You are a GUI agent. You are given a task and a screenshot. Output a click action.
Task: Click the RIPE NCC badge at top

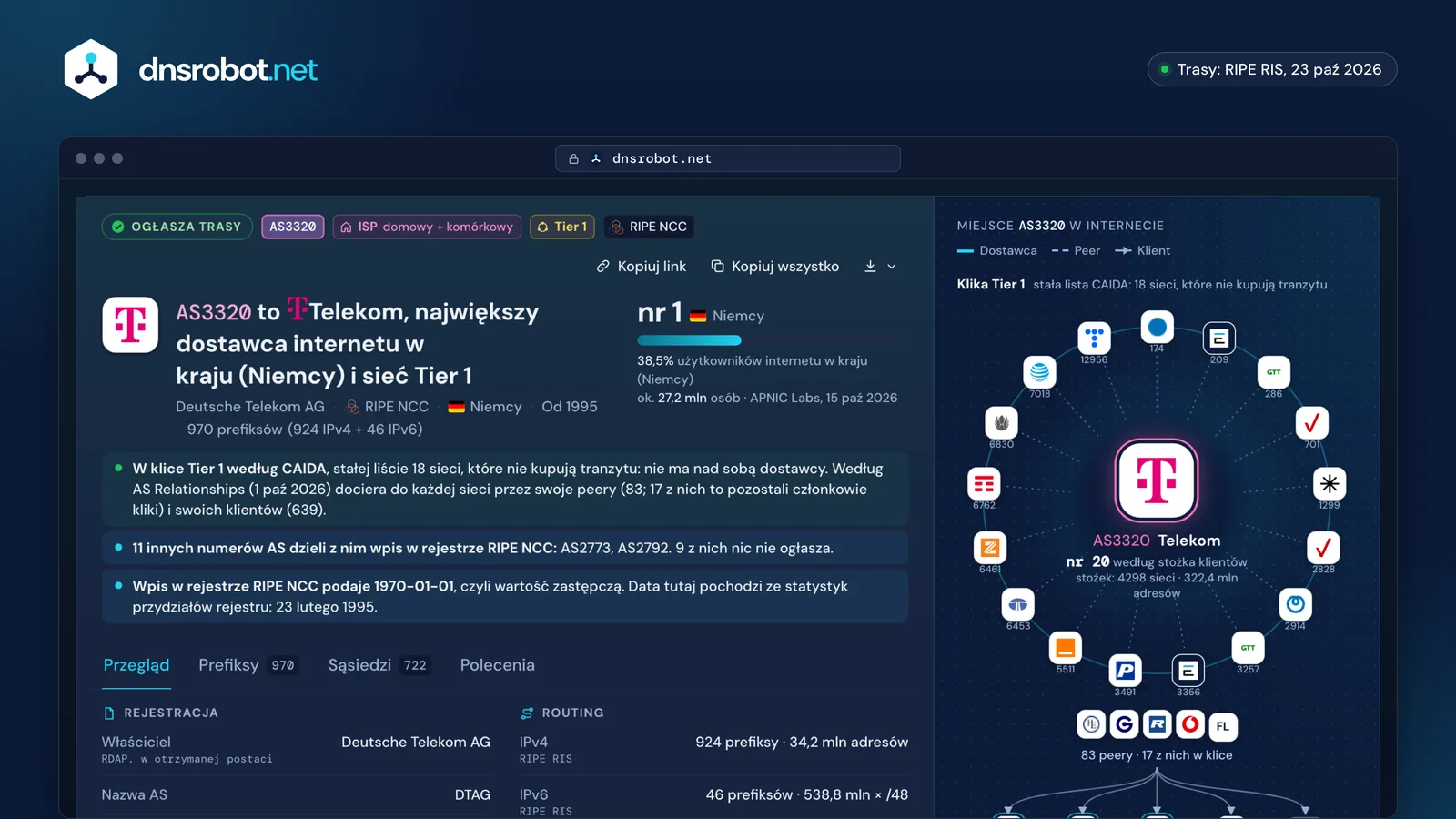coord(649,227)
